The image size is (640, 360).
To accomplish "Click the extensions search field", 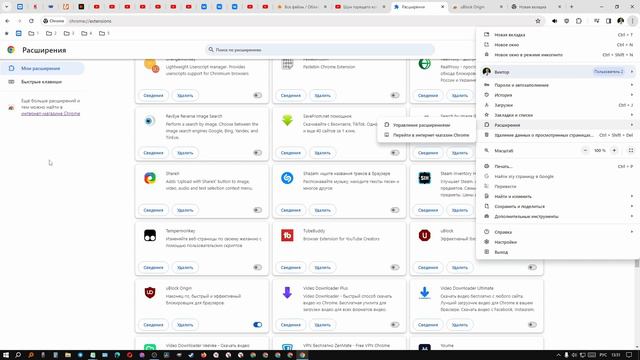I will click(x=320, y=50).
